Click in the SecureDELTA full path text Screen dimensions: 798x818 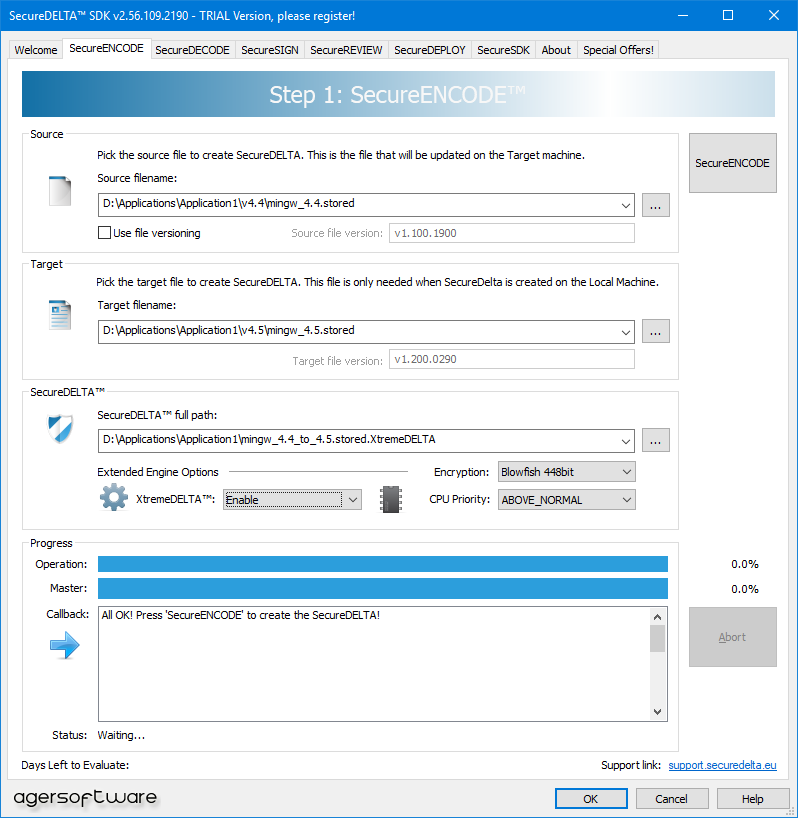click(269, 439)
